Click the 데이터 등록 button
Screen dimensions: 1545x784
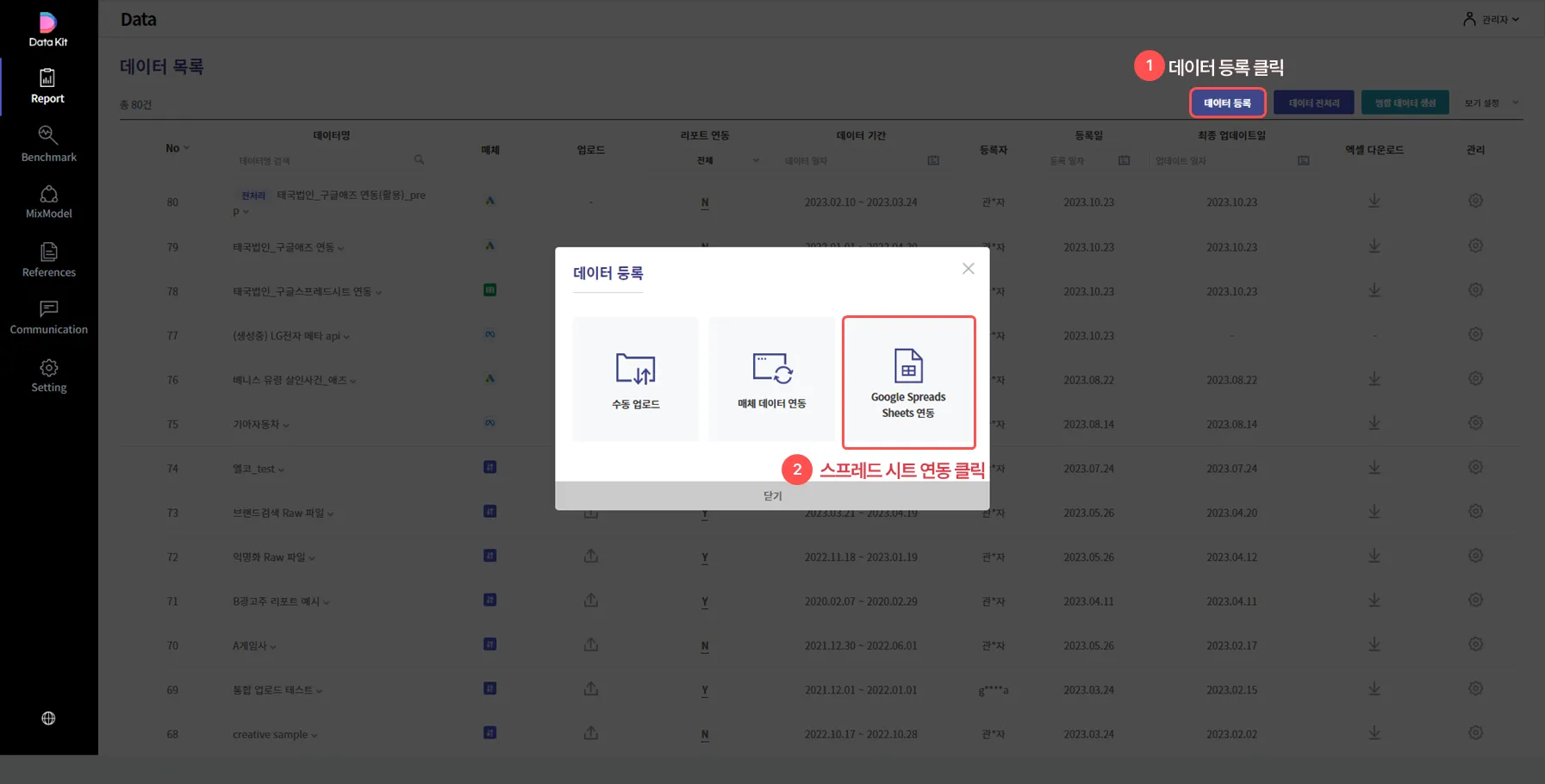point(1227,103)
